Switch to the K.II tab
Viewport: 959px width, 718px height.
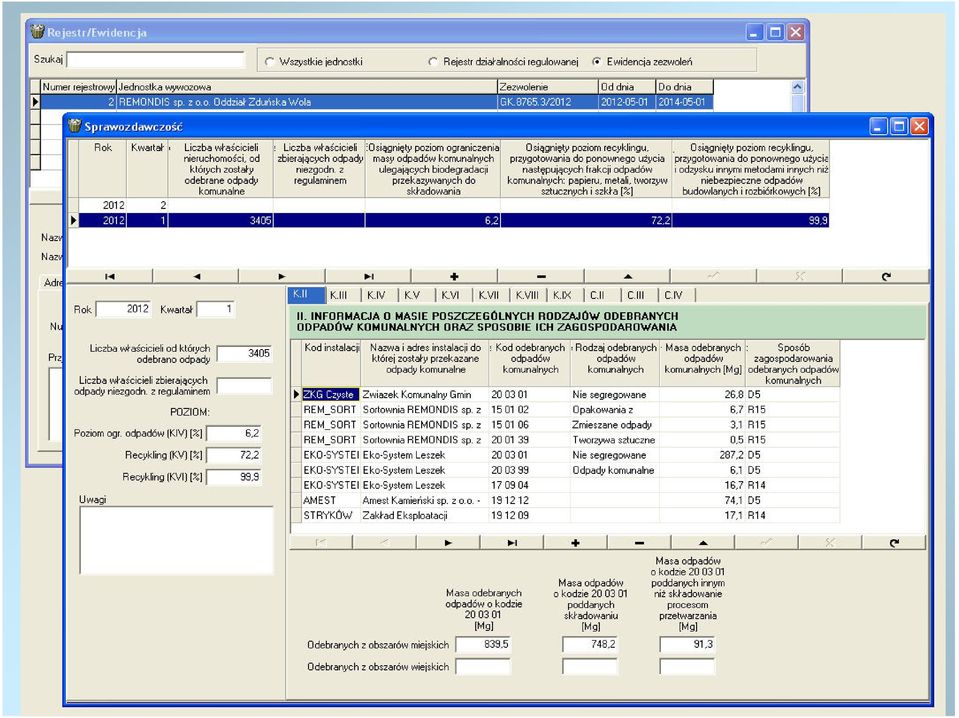point(305,295)
